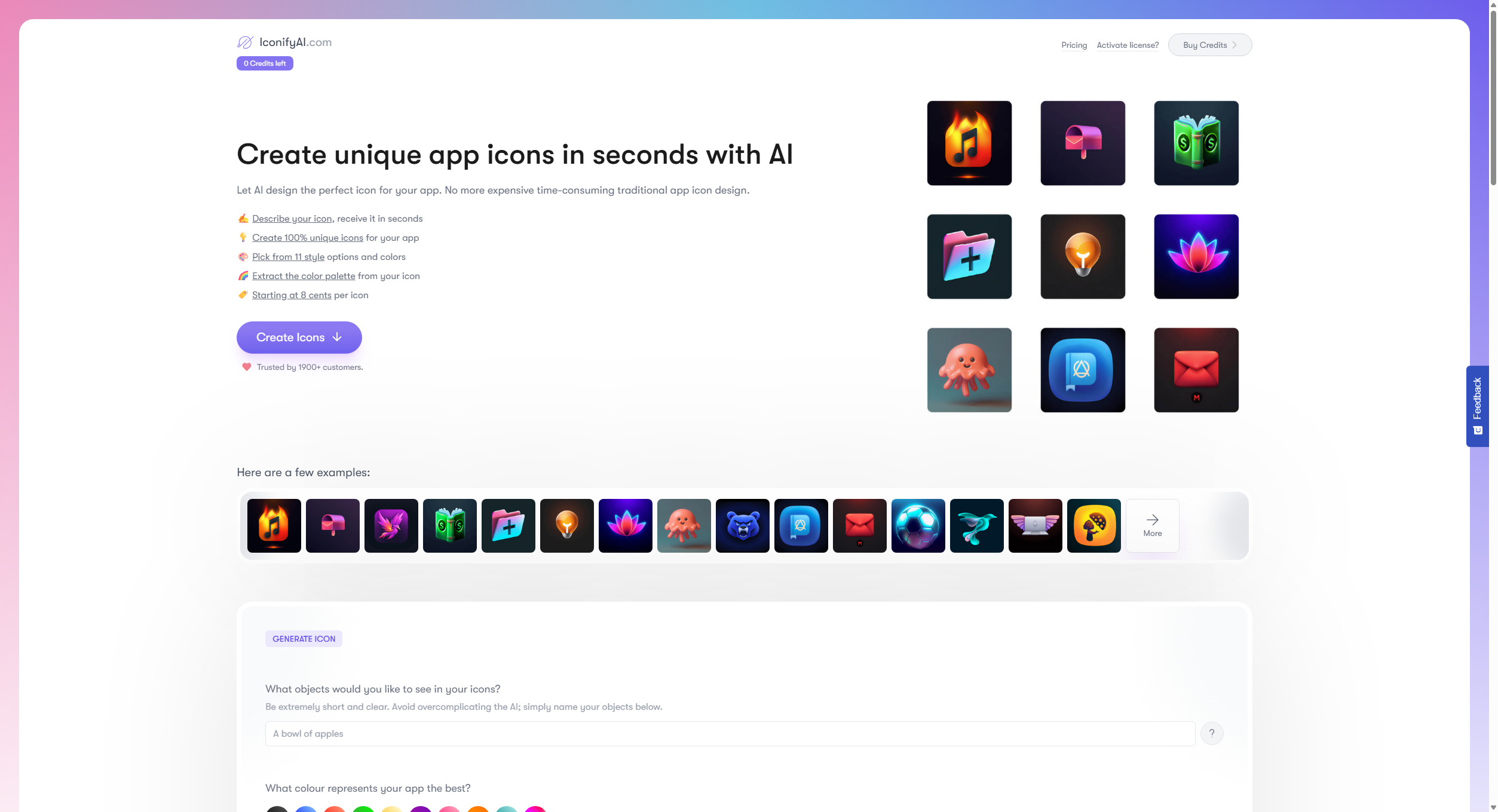Viewport: 1498px width, 812px height.
Task: Open the large red envelope hero icon
Action: point(1196,370)
